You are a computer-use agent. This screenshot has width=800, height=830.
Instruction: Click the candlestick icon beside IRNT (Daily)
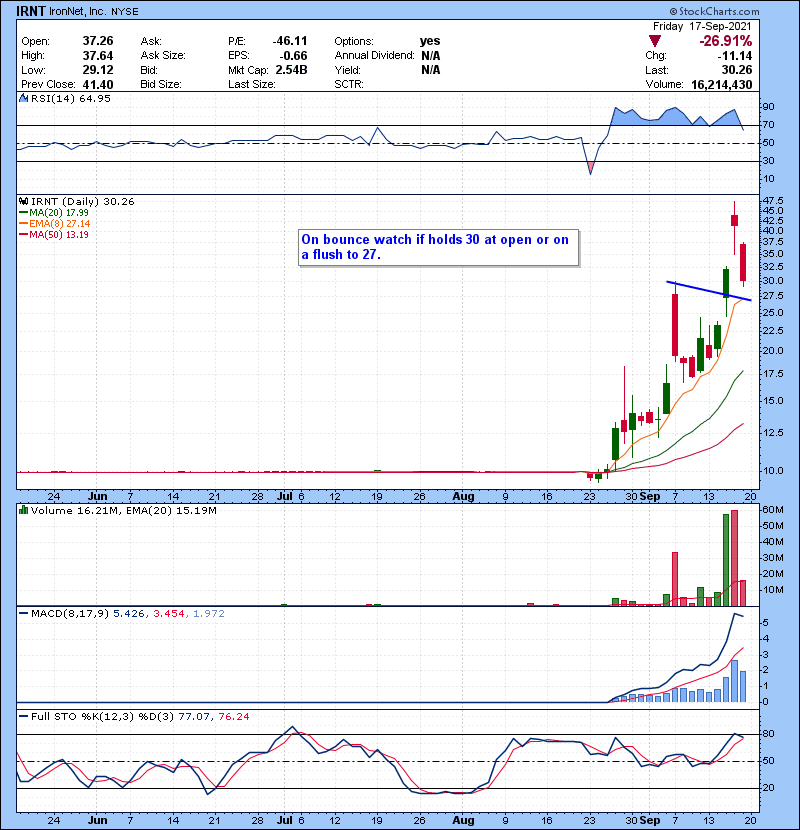23,201
